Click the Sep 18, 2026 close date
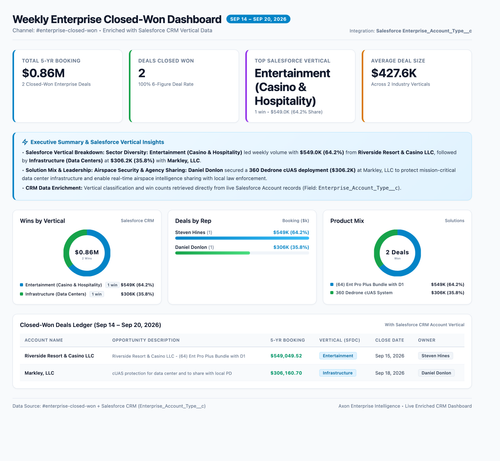 tap(390, 373)
